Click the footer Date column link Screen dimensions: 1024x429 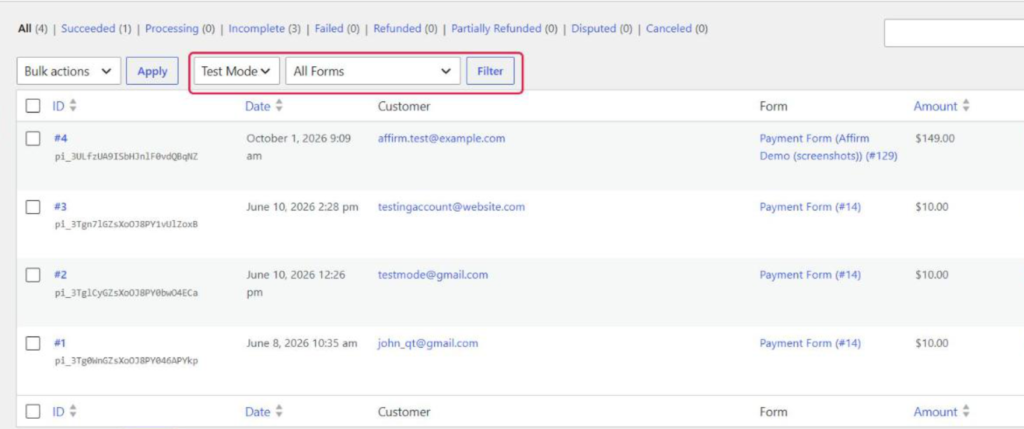pyautogui.click(x=257, y=412)
